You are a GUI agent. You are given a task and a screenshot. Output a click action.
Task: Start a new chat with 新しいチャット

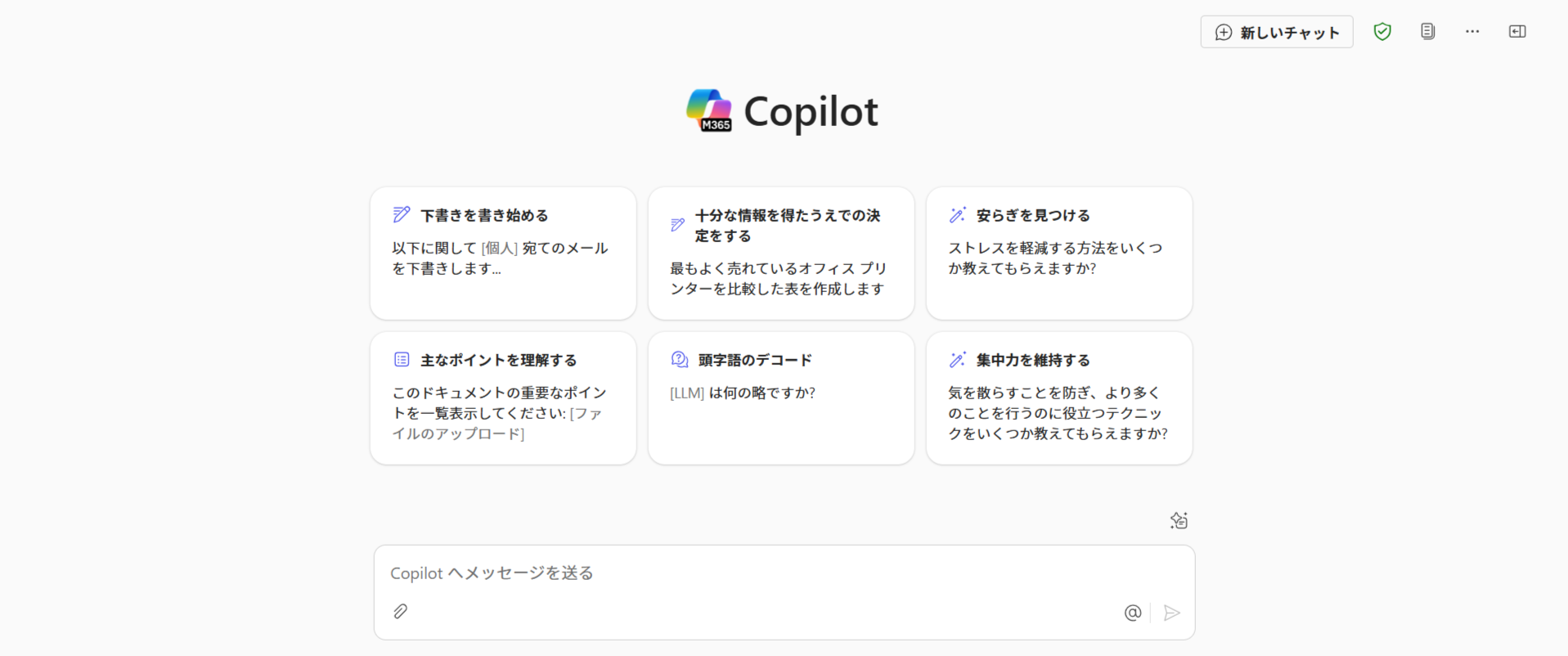click(1276, 32)
